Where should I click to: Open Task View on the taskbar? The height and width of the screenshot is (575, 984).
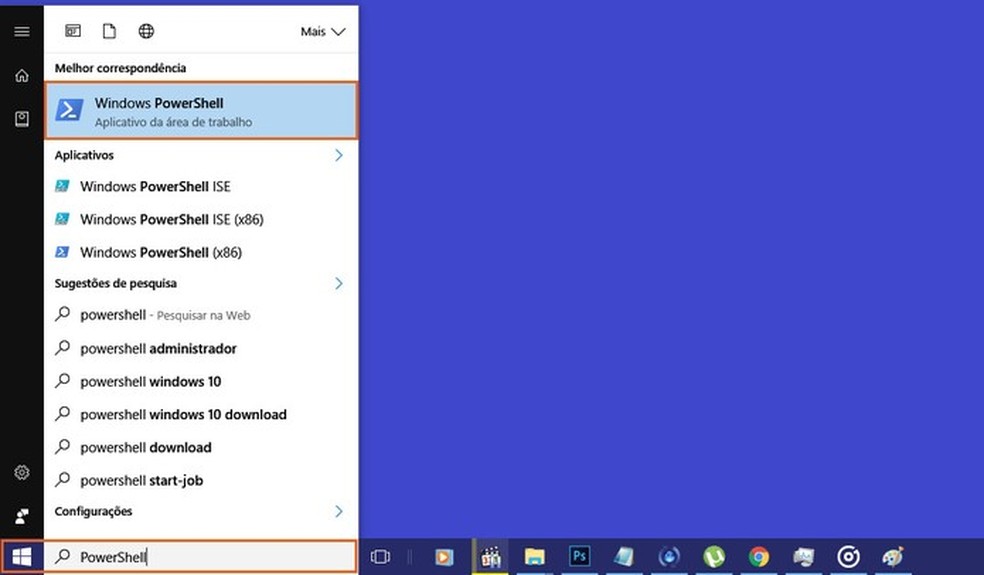[x=380, y=557]
